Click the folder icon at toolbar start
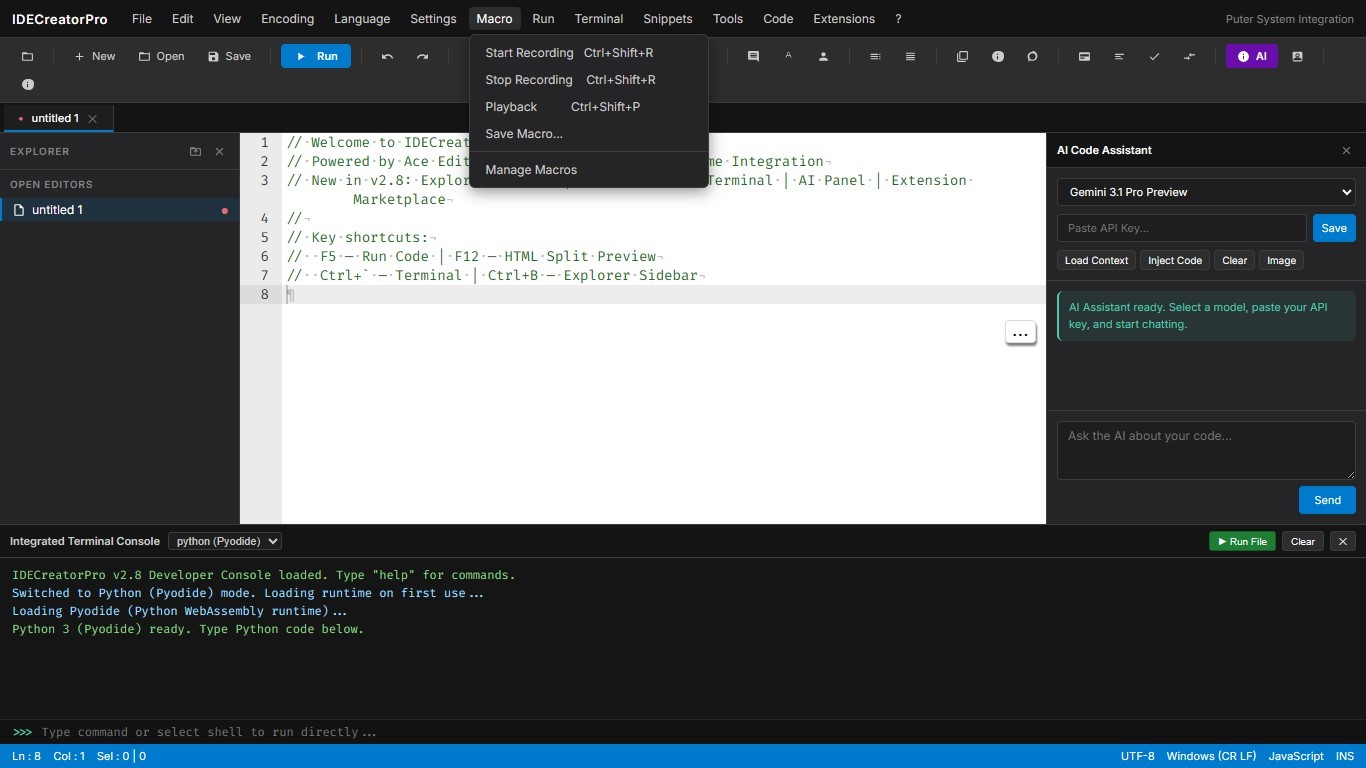Viewport: 1366px width, 768px height. 27,56
